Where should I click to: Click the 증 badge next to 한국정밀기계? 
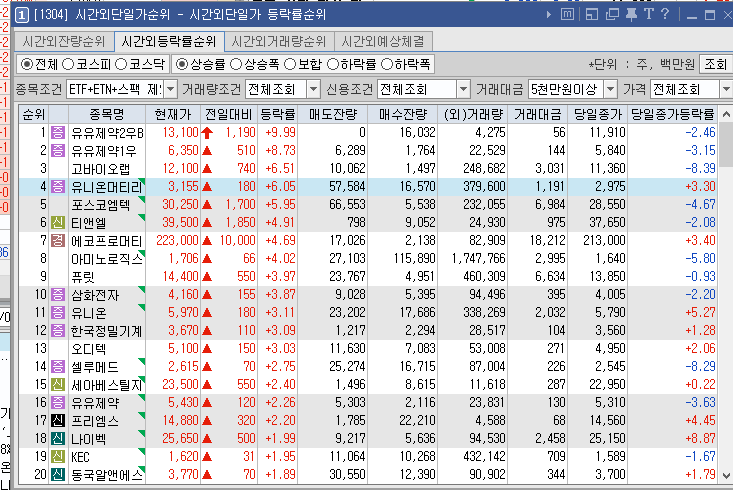point(58,331)
